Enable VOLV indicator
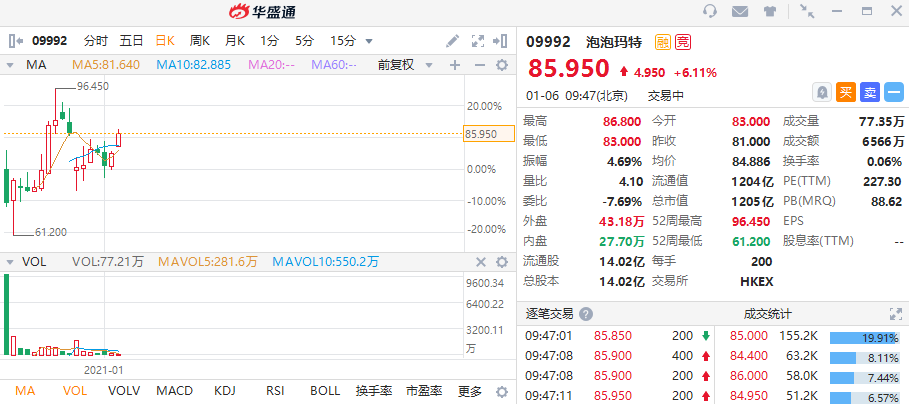The height and width of the screenshot is (404, 909). 125,391
